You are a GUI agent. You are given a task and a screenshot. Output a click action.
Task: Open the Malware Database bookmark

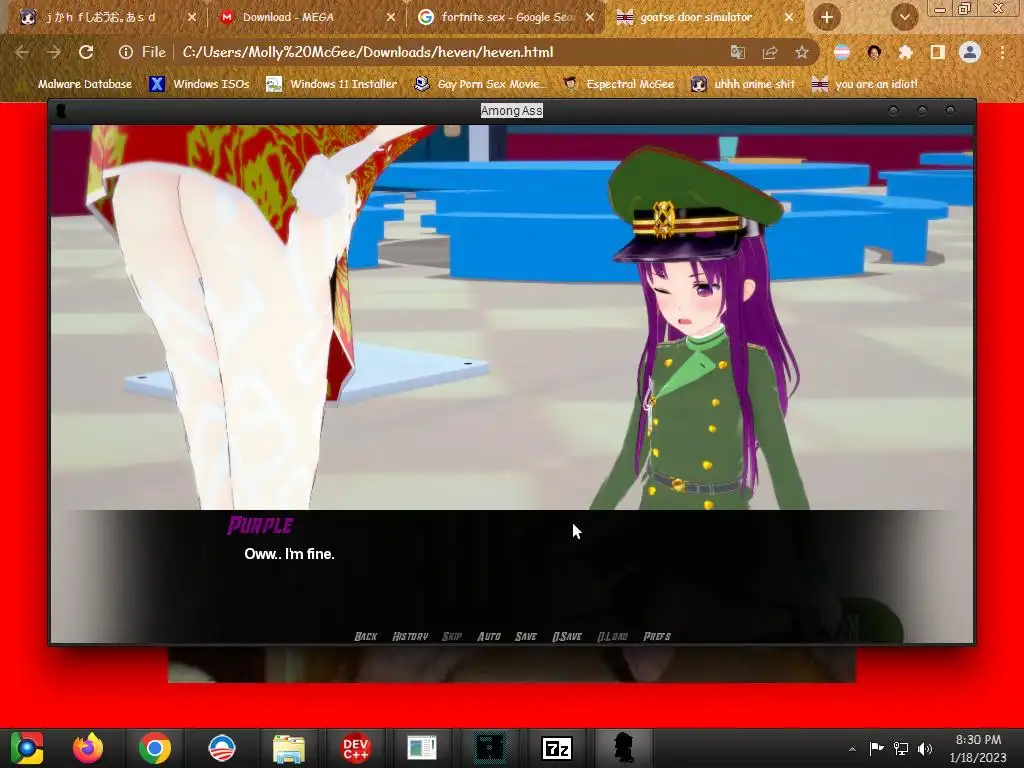click(84, 84)
